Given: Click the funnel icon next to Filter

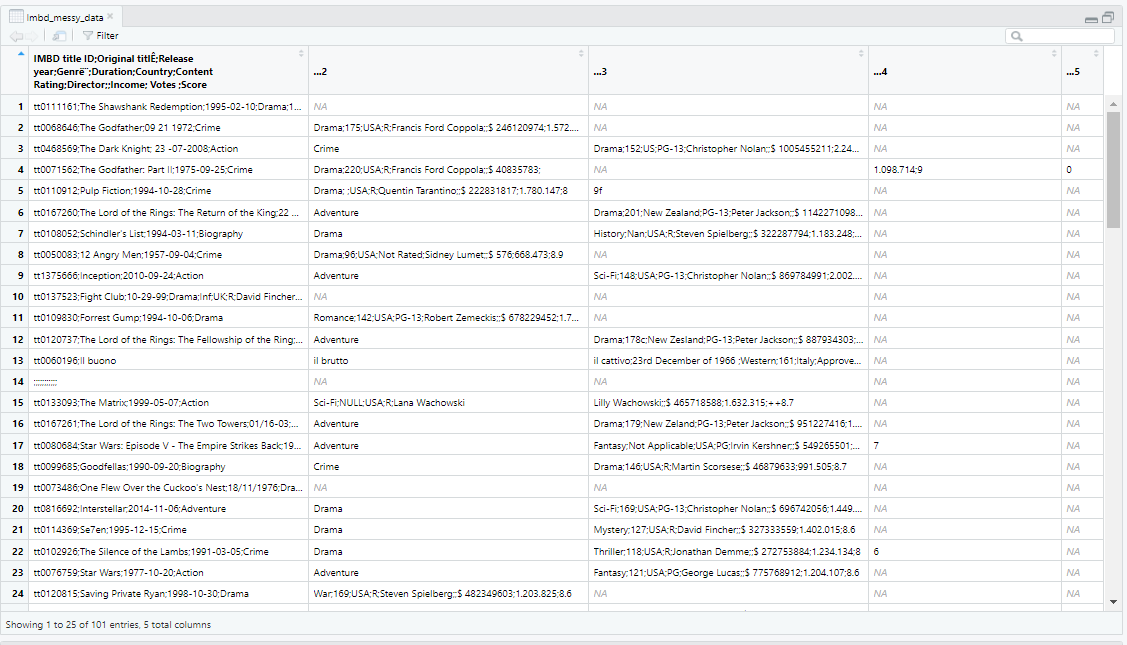Looking at the screenshot, I should tap(87, 35).
